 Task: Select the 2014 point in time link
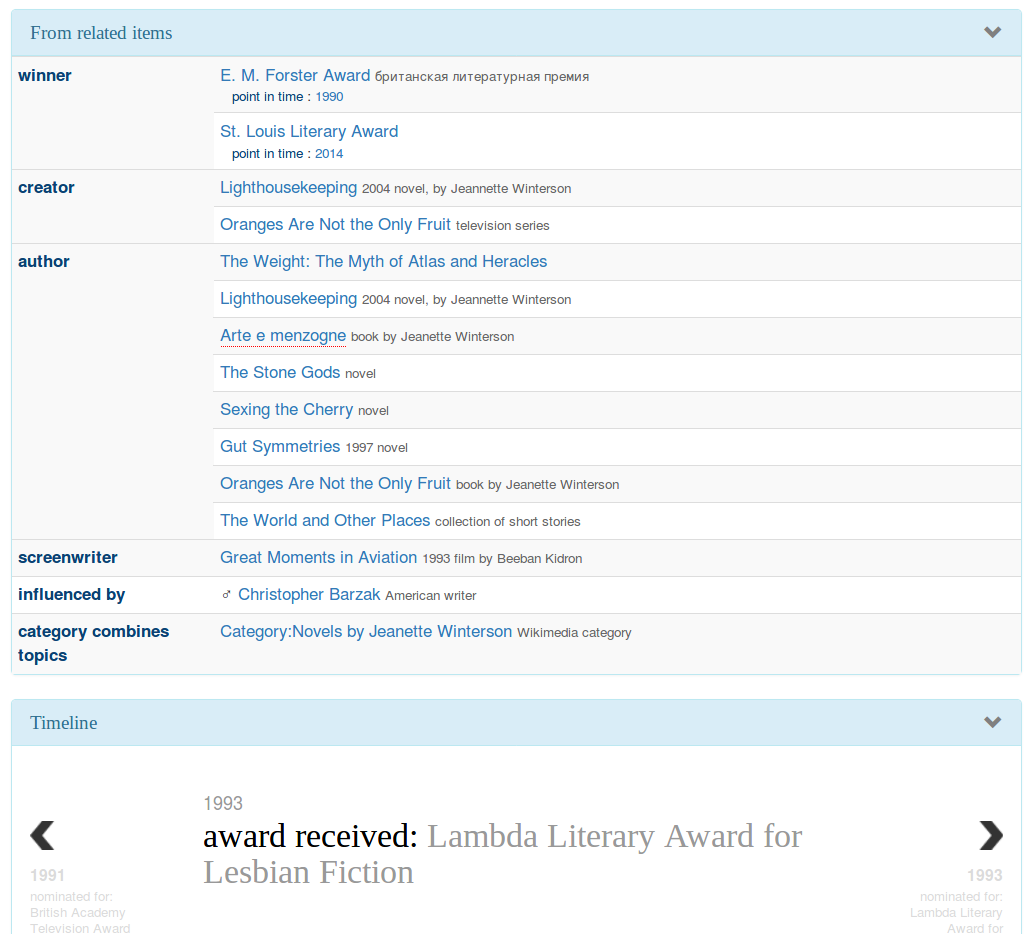pos(329,154)
